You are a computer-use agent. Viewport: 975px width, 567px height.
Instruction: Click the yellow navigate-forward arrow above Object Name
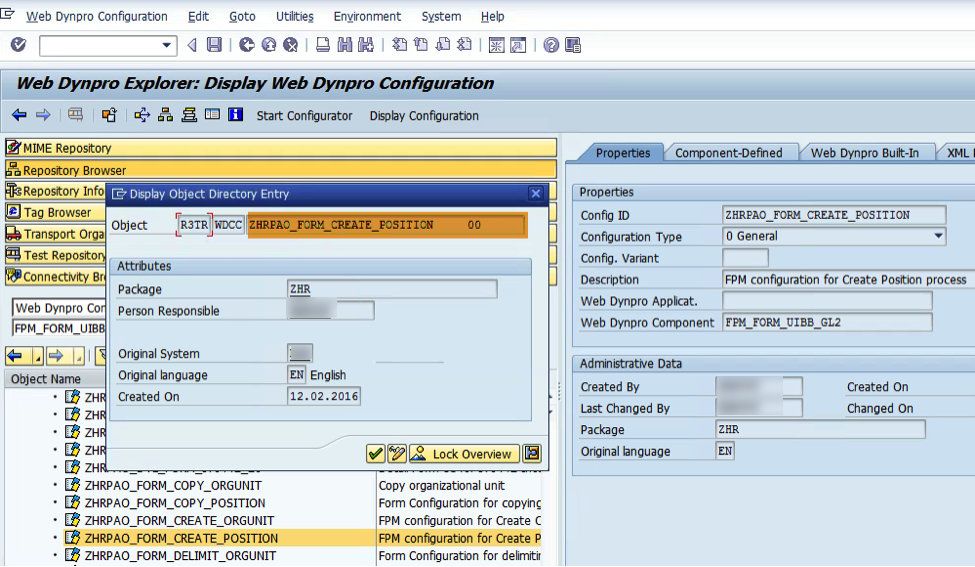pyautogui.click(x=57, y=356)
